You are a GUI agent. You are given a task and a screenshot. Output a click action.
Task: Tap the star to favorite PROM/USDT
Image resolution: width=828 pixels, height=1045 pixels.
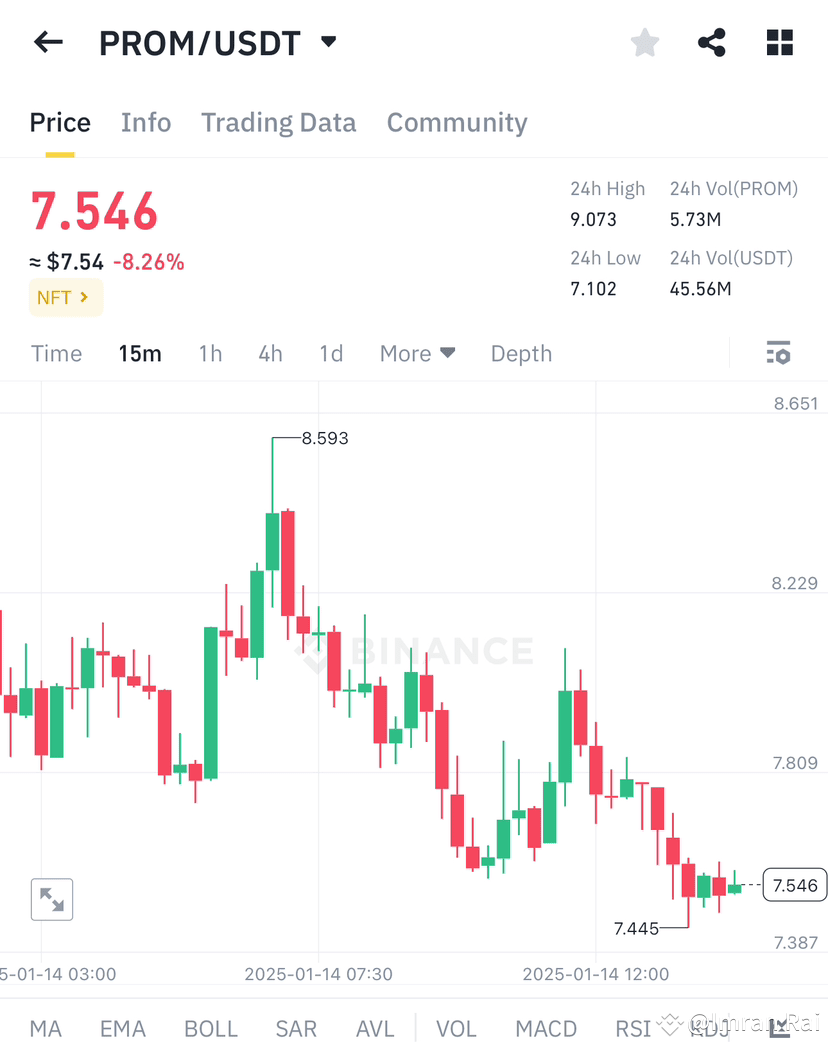(644, 42)
